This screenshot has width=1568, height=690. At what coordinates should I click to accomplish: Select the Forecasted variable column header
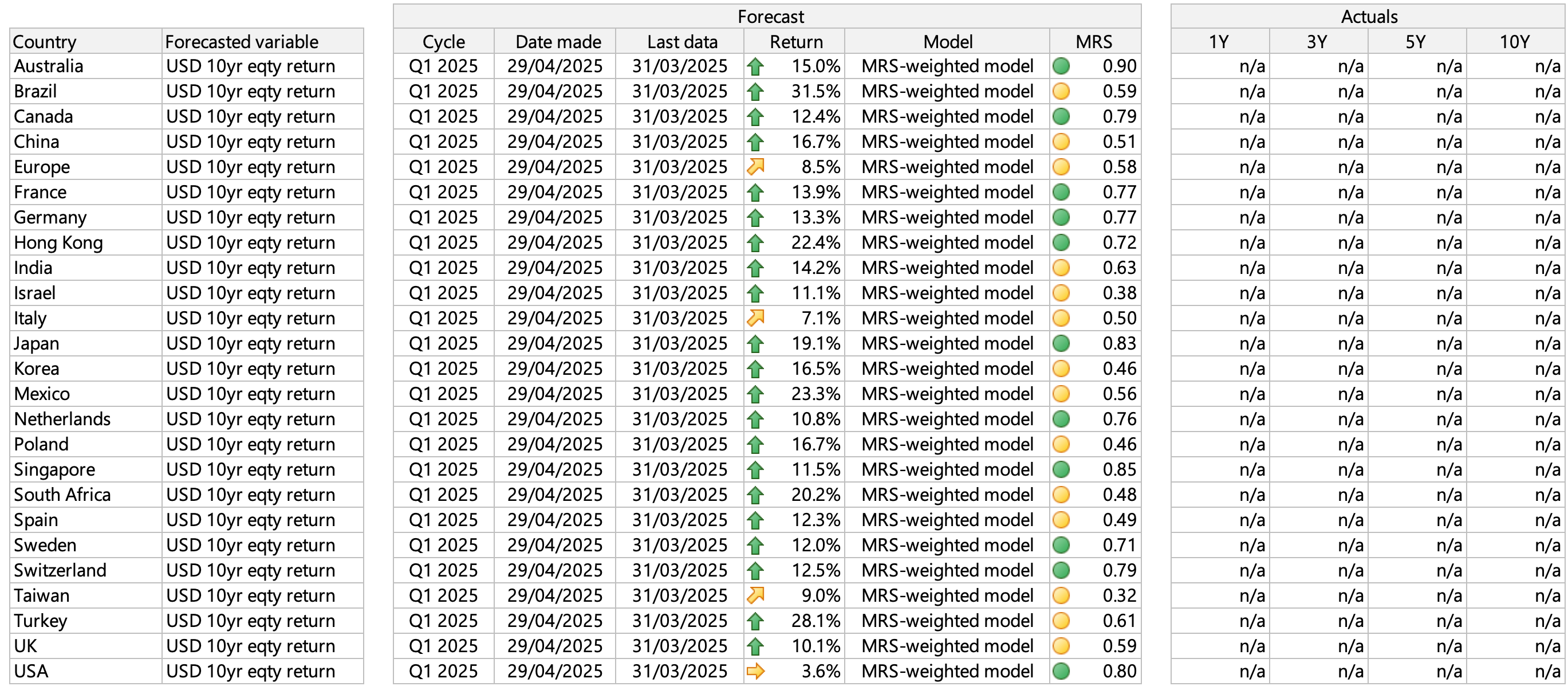pos(262,41)
